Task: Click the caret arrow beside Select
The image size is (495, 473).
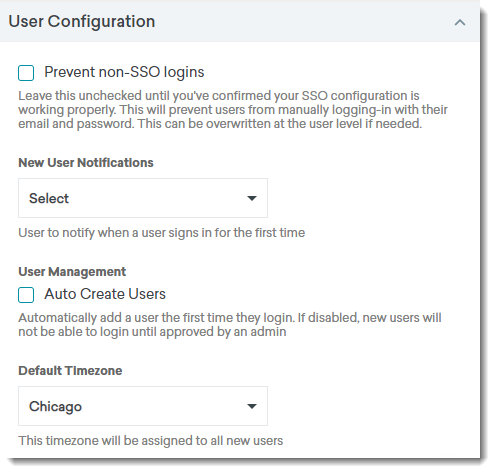Action: [252, 198]
